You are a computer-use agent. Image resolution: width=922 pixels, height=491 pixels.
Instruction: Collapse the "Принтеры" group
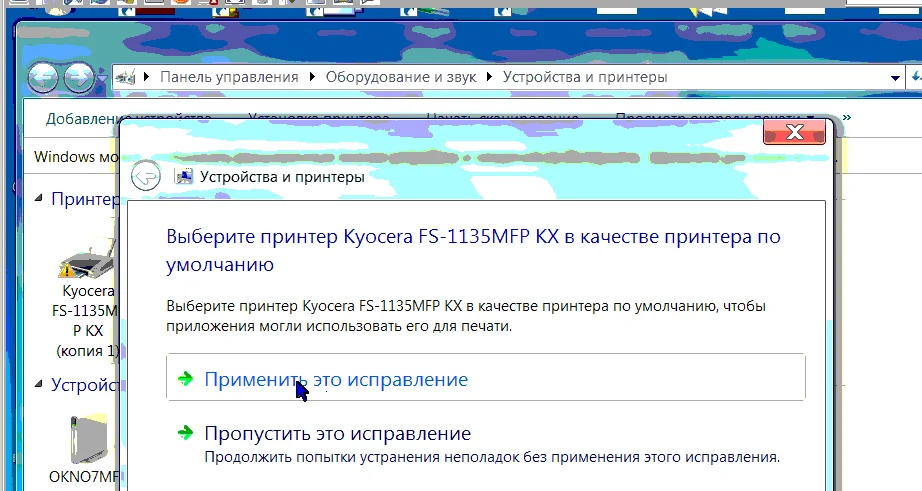click(x=39, y=199)
